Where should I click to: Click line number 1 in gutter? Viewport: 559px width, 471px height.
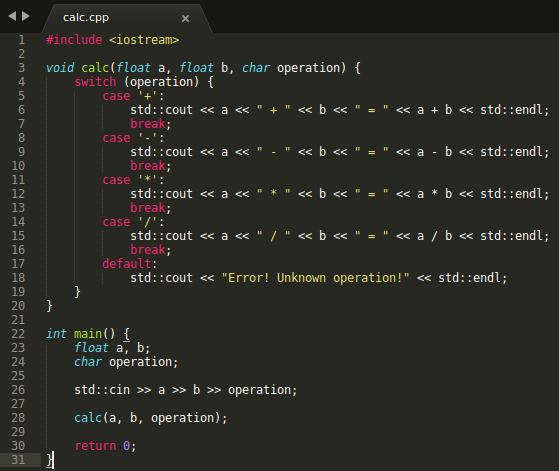coord(22,40)
